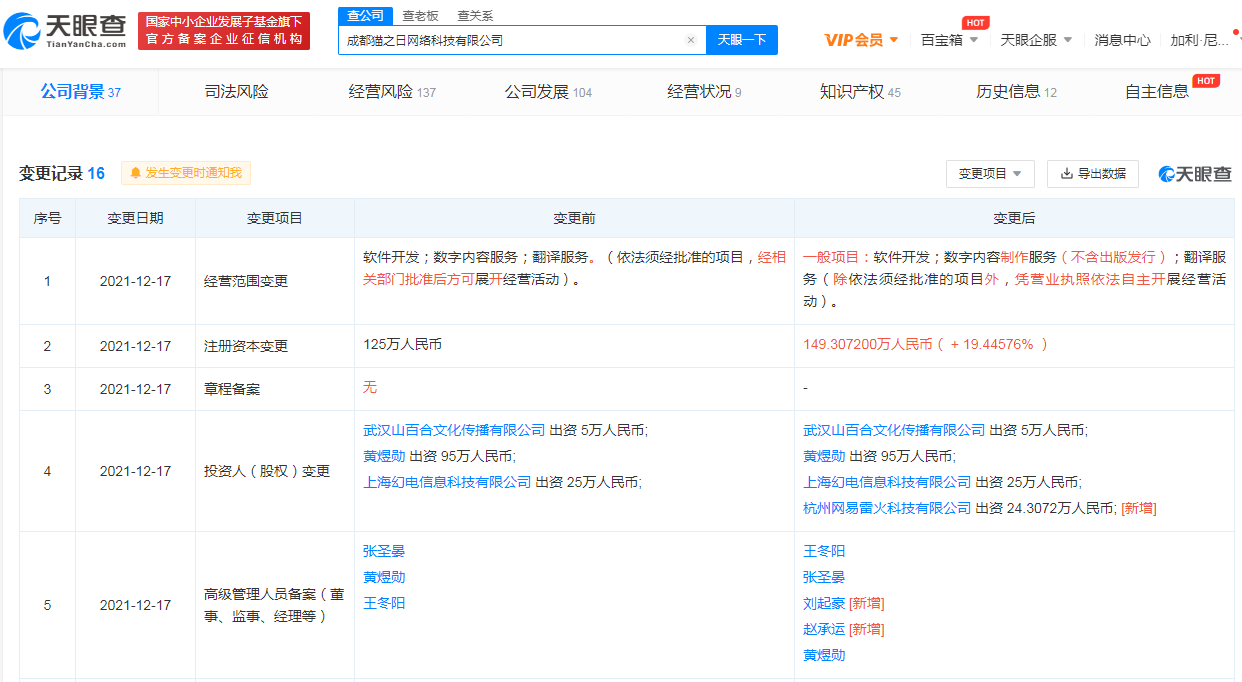Click the 变更项目 column header
1242x682 pixels.
275,218
